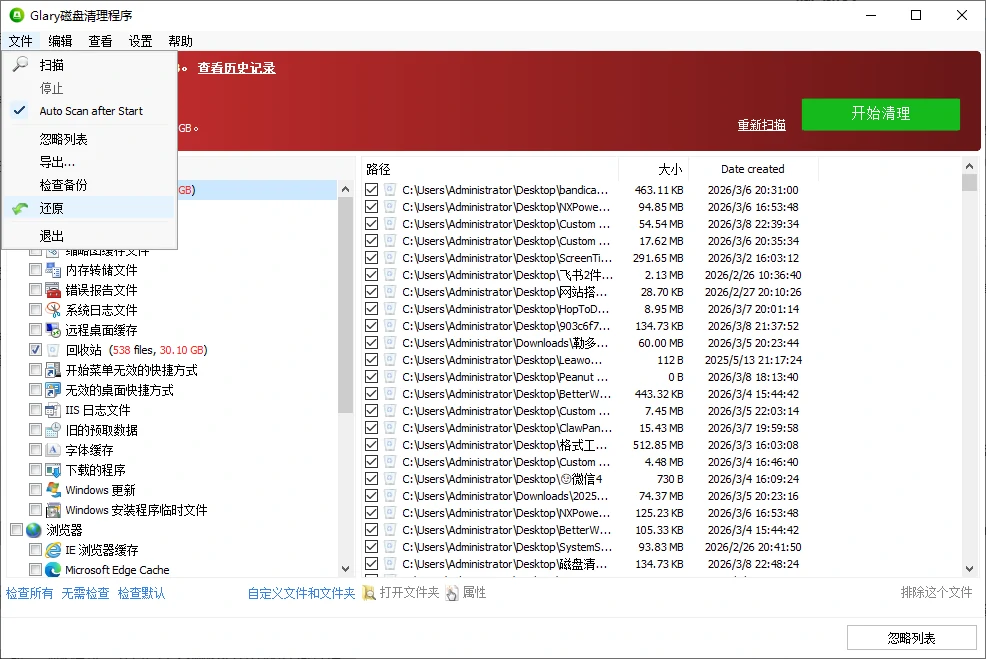986x659 pixels.
Task: Open the 查看历史记录 link
Action: pos(236,68)
